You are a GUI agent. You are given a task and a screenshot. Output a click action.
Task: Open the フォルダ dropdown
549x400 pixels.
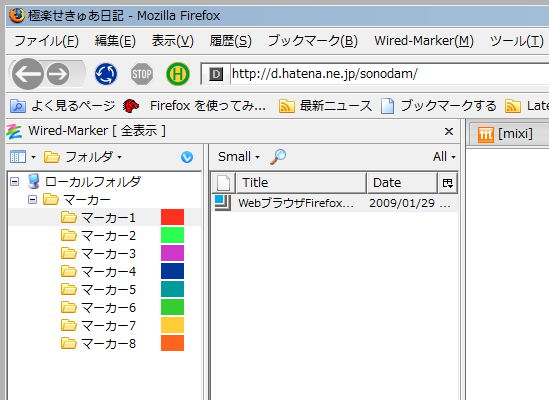83,157
